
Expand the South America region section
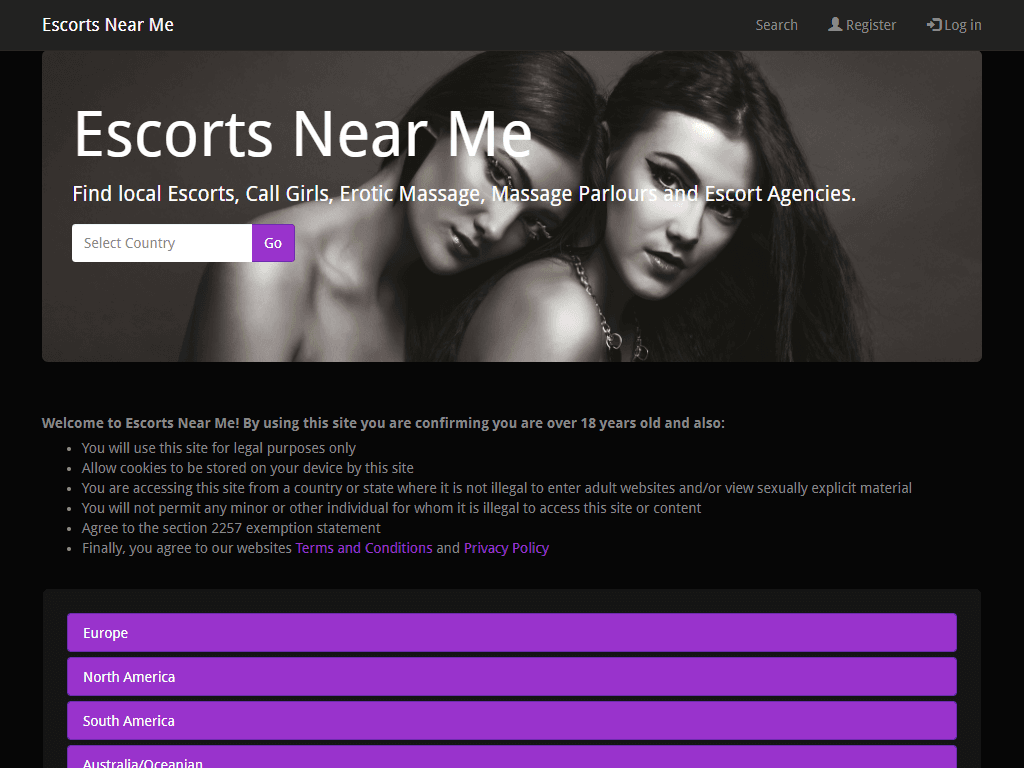[x=511, y=720]
